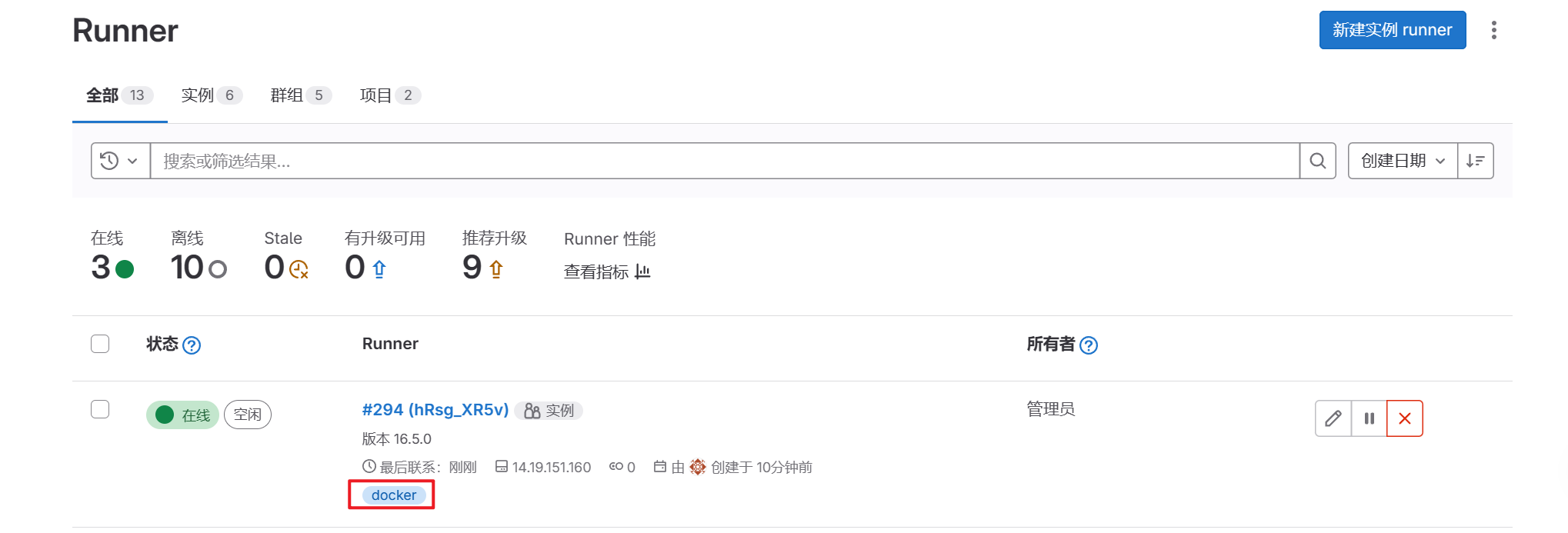Click inside the search filter input field
The width and height of the screenshot is (1568, 533).
(692, 161)
